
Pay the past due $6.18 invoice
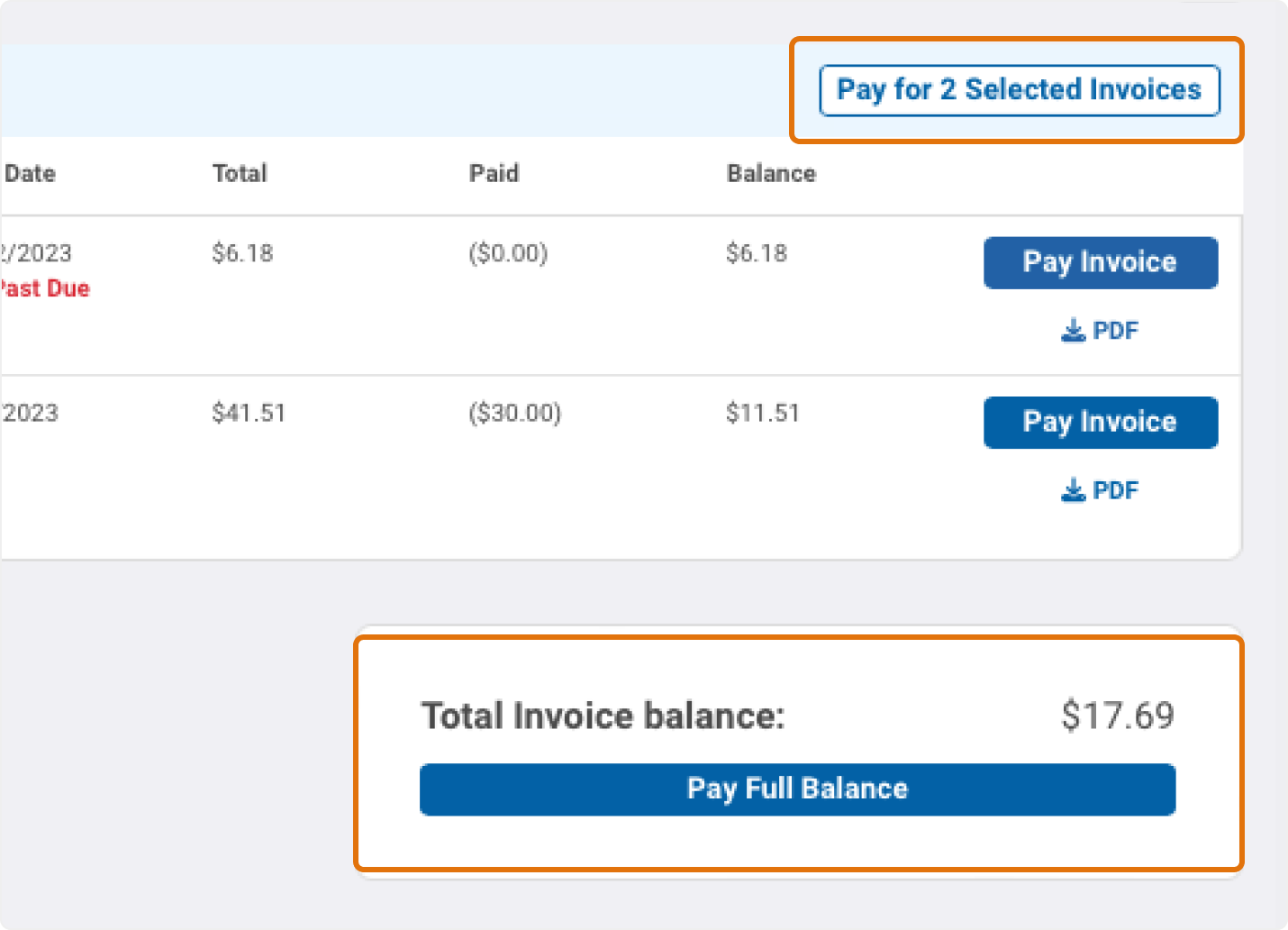1100,262
